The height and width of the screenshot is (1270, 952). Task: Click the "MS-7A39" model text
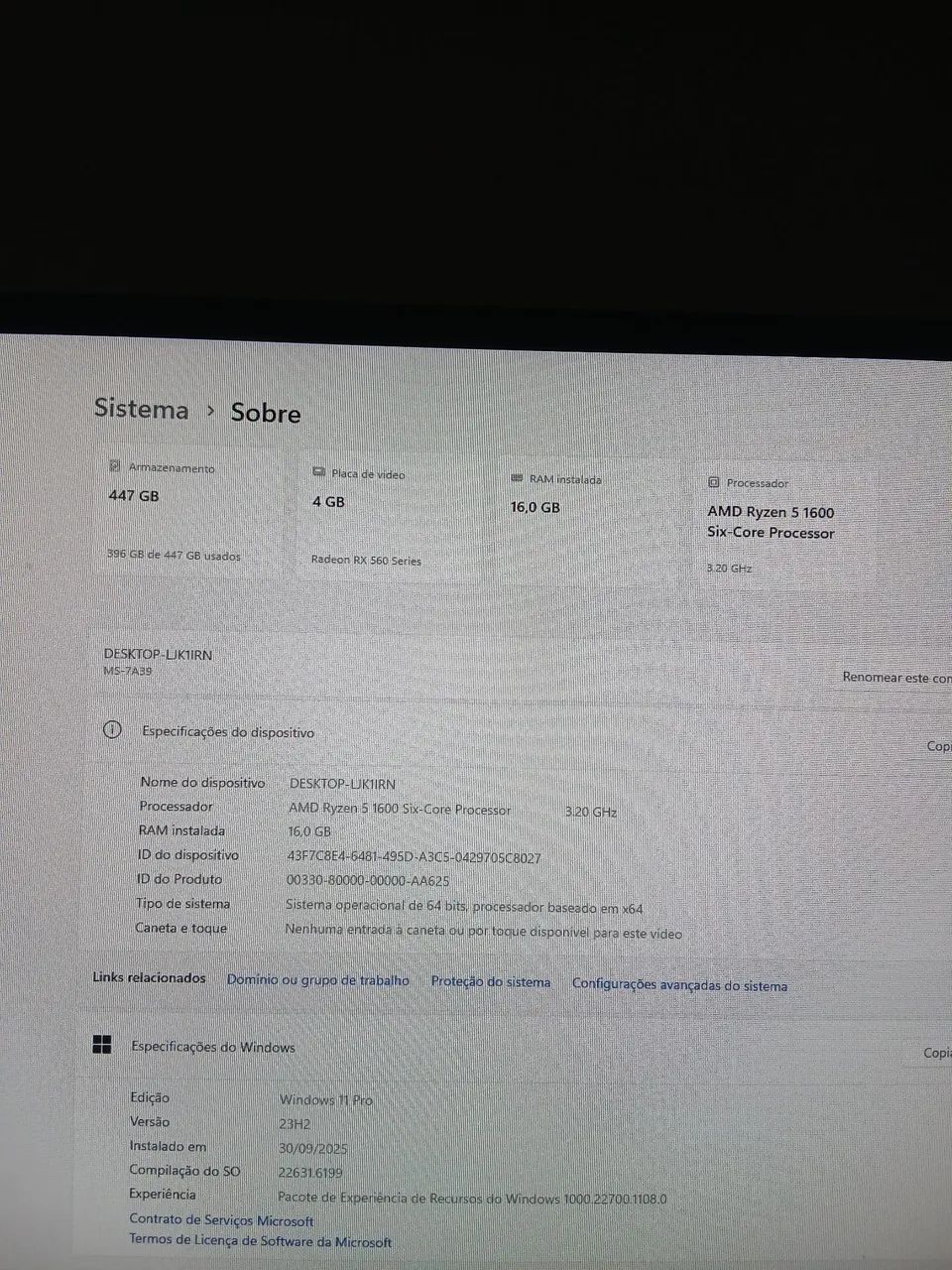[128, 672]
